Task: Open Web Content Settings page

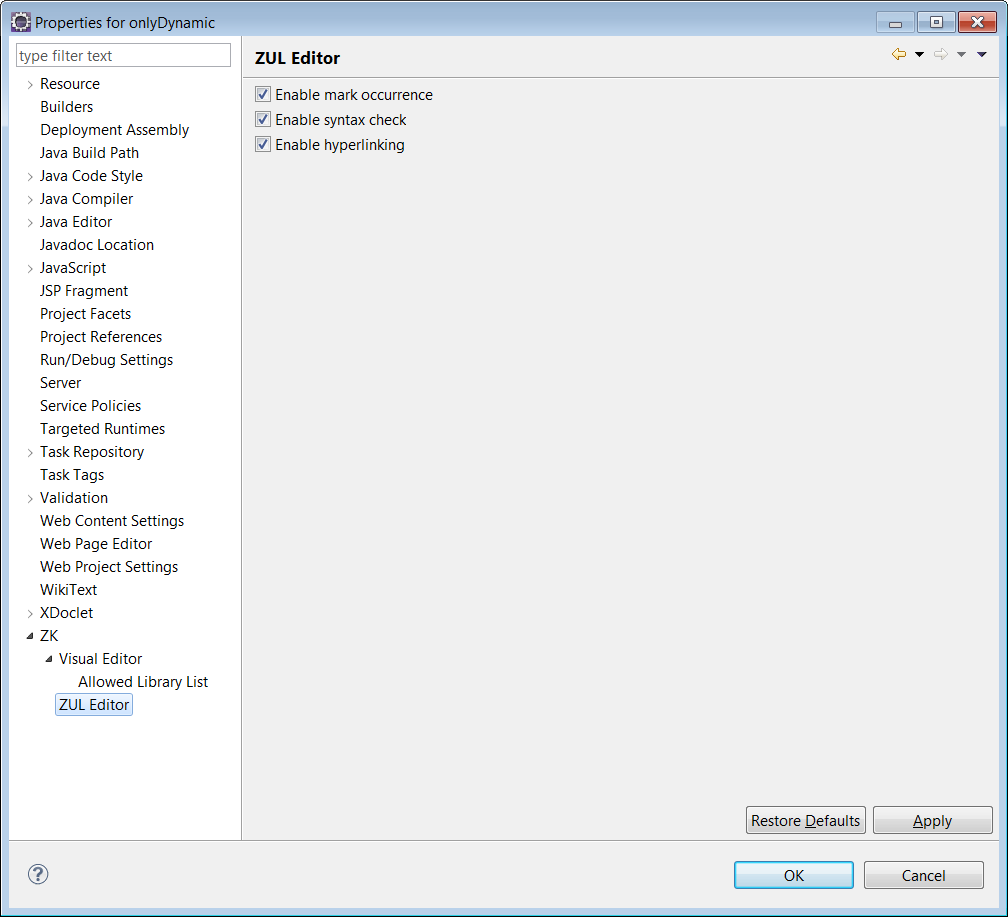Action: 112,521
